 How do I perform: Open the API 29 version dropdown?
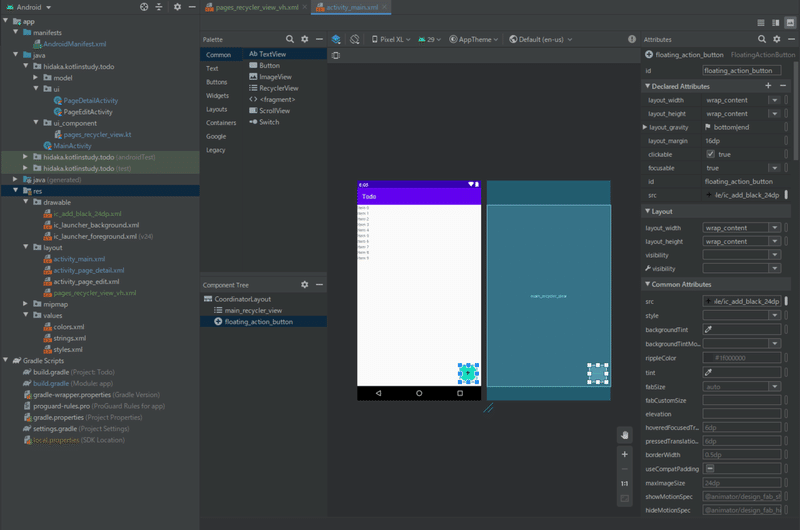[430, 39]
